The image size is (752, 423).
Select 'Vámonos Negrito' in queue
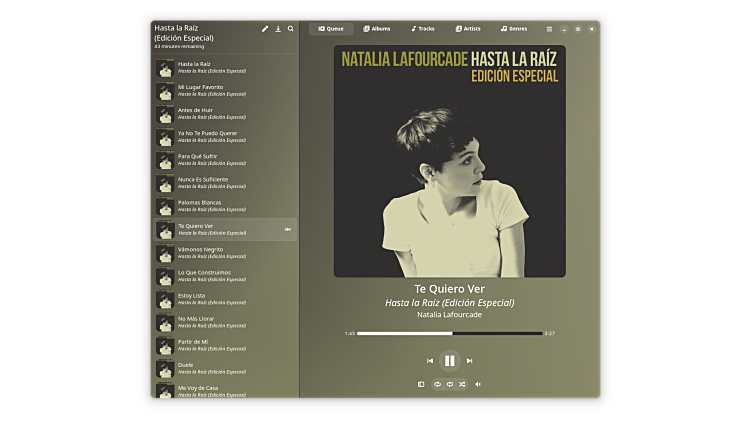[x=225, y=253]
